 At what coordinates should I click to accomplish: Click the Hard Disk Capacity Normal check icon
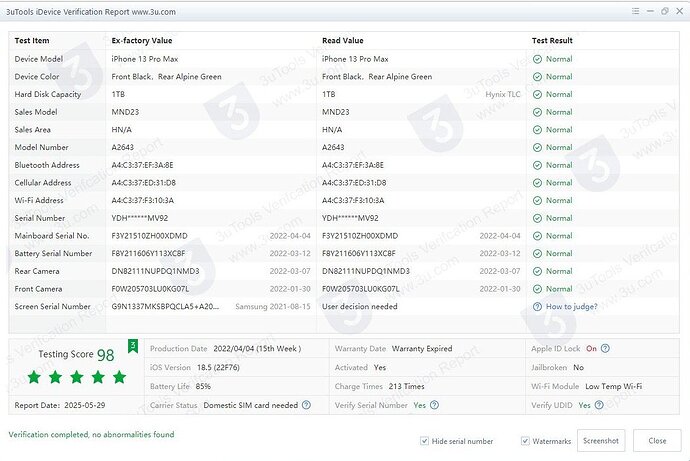(x=537, y=94)
